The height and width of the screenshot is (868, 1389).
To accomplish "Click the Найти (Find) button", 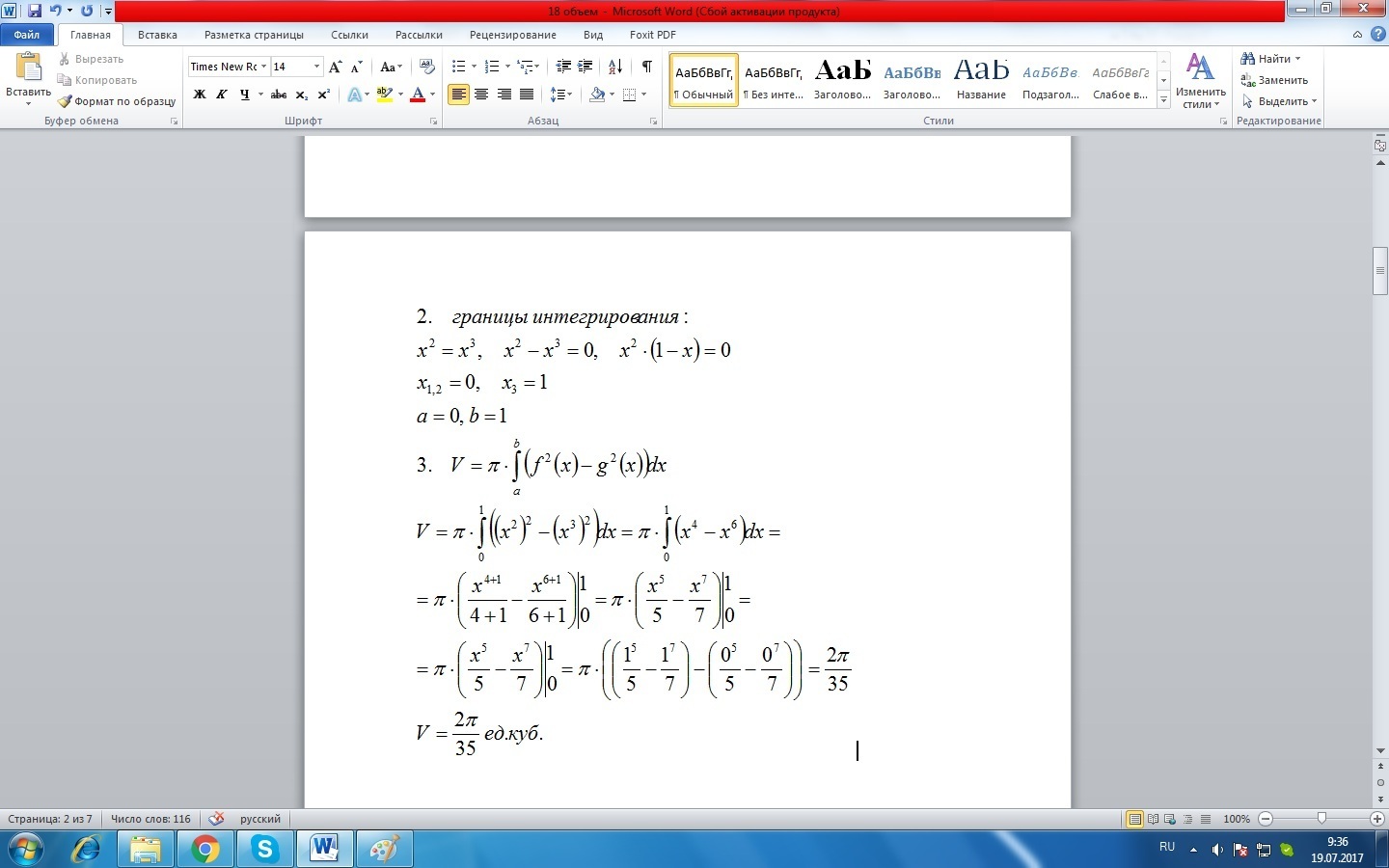I will click(1271, 59).
